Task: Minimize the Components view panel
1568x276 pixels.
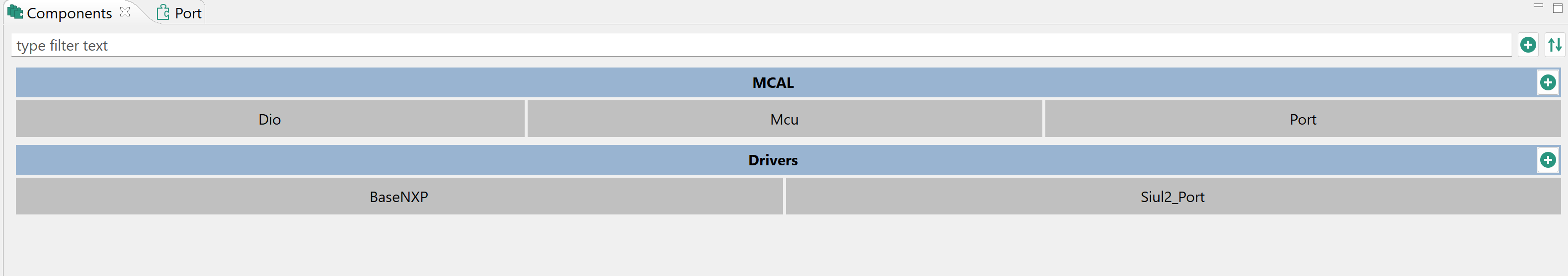Action: [x=1538, y=6]
